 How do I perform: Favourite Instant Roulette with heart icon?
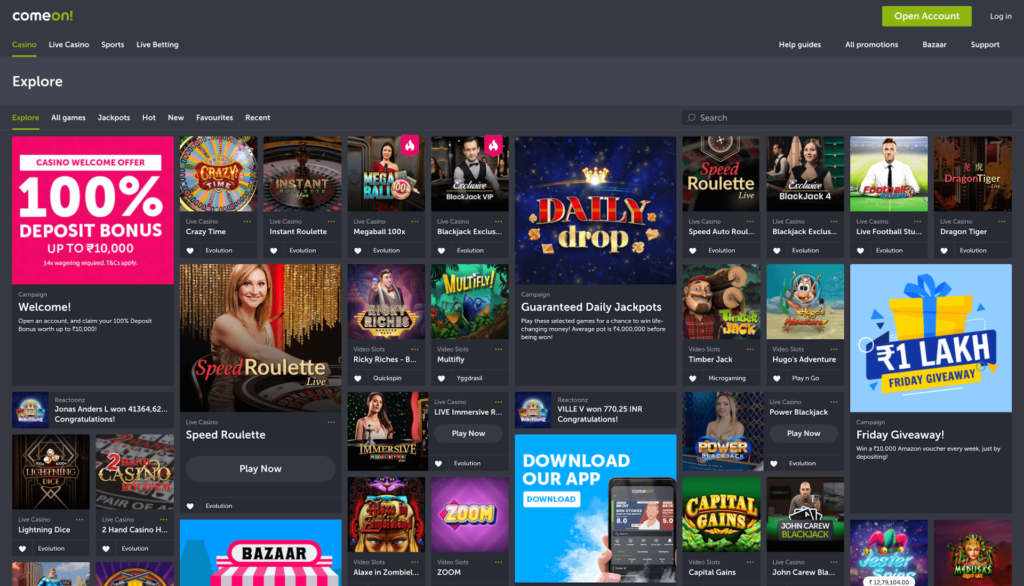(274, 251)
